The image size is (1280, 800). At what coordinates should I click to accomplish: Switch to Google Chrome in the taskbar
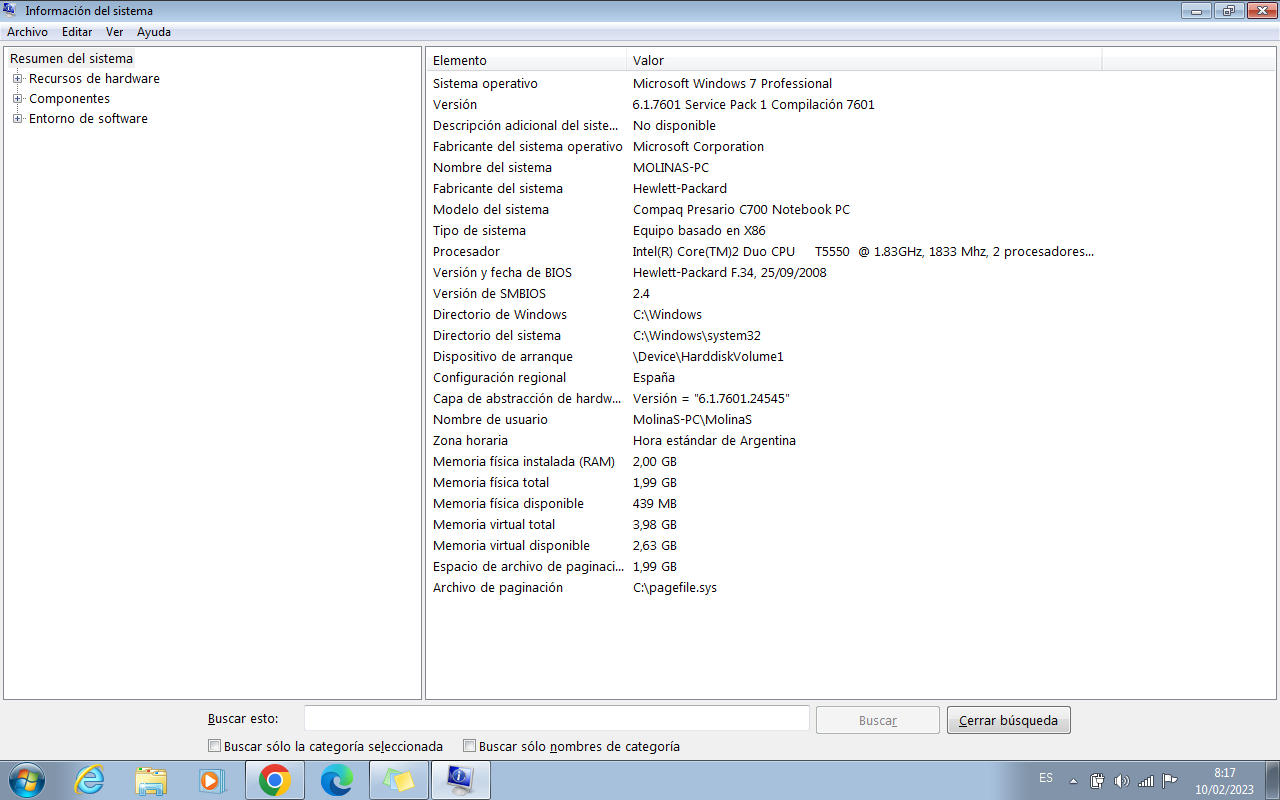tap(274, 780)
